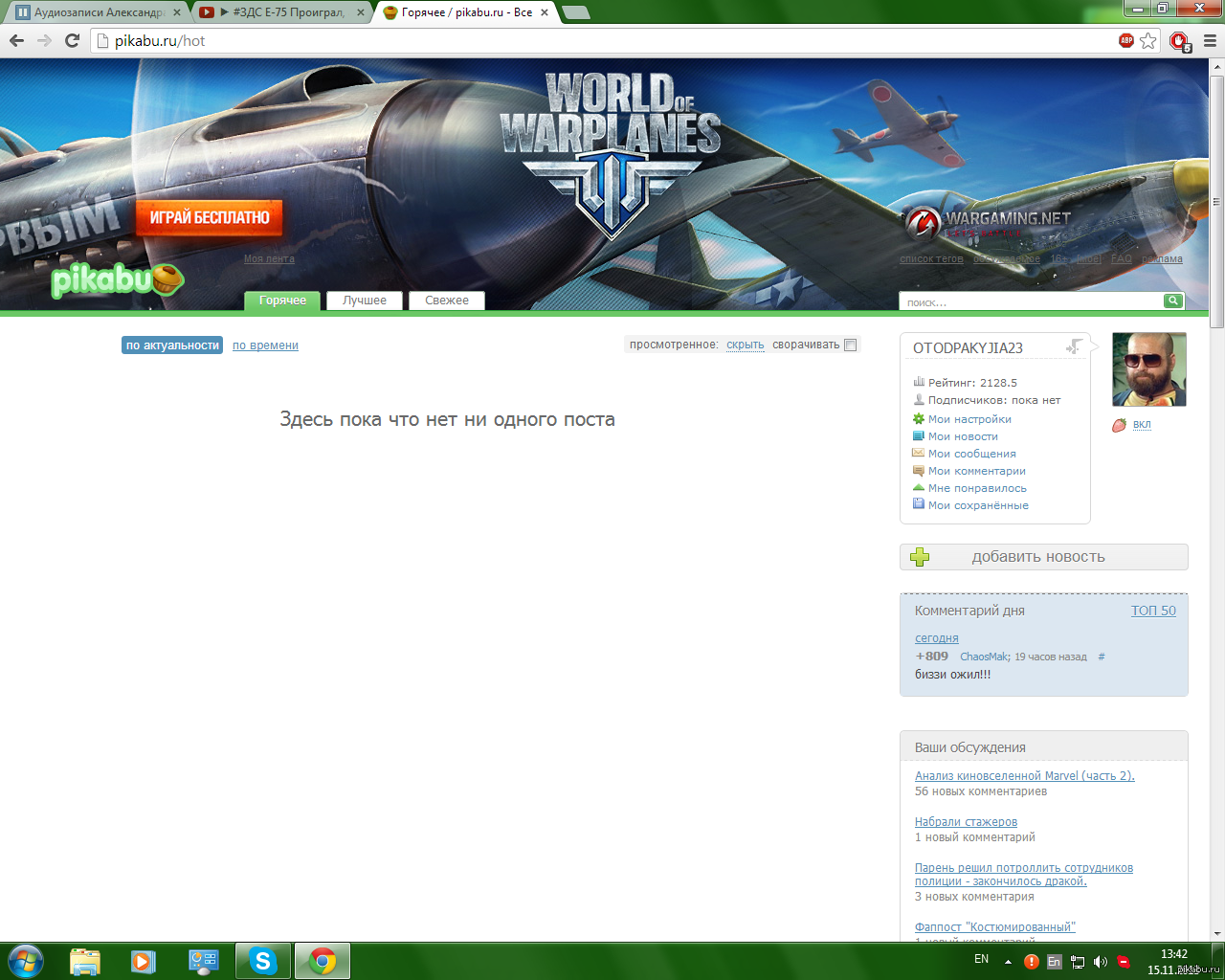Viewport: 1225px width, 980px height.
Task: Launch the media player from the taskbar
Action: 144,961
